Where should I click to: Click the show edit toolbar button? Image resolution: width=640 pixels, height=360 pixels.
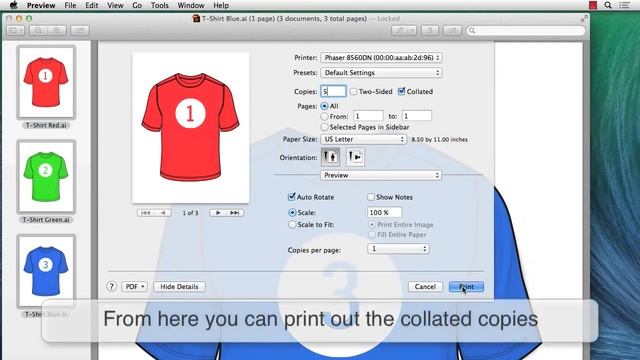[452, 31]
